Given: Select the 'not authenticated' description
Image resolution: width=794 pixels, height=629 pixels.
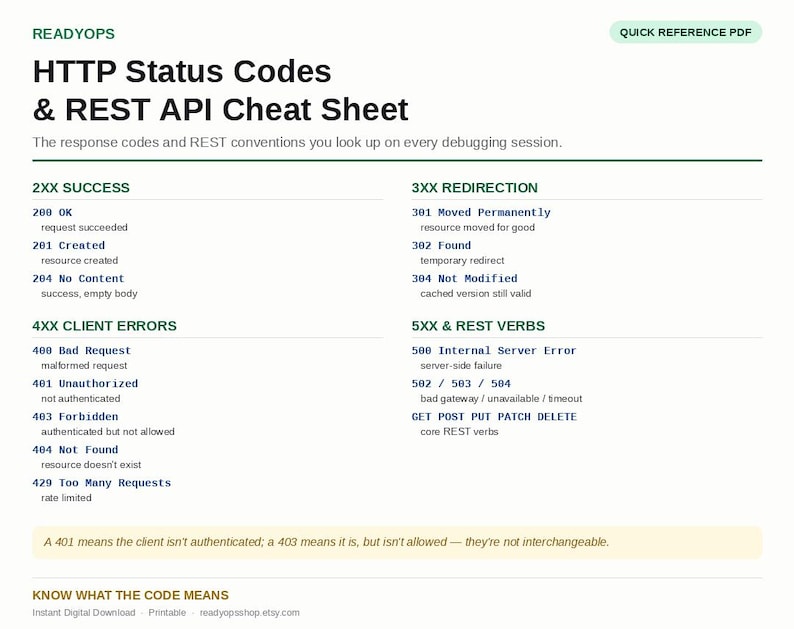Looking at the screenshot, I should 81,399.
